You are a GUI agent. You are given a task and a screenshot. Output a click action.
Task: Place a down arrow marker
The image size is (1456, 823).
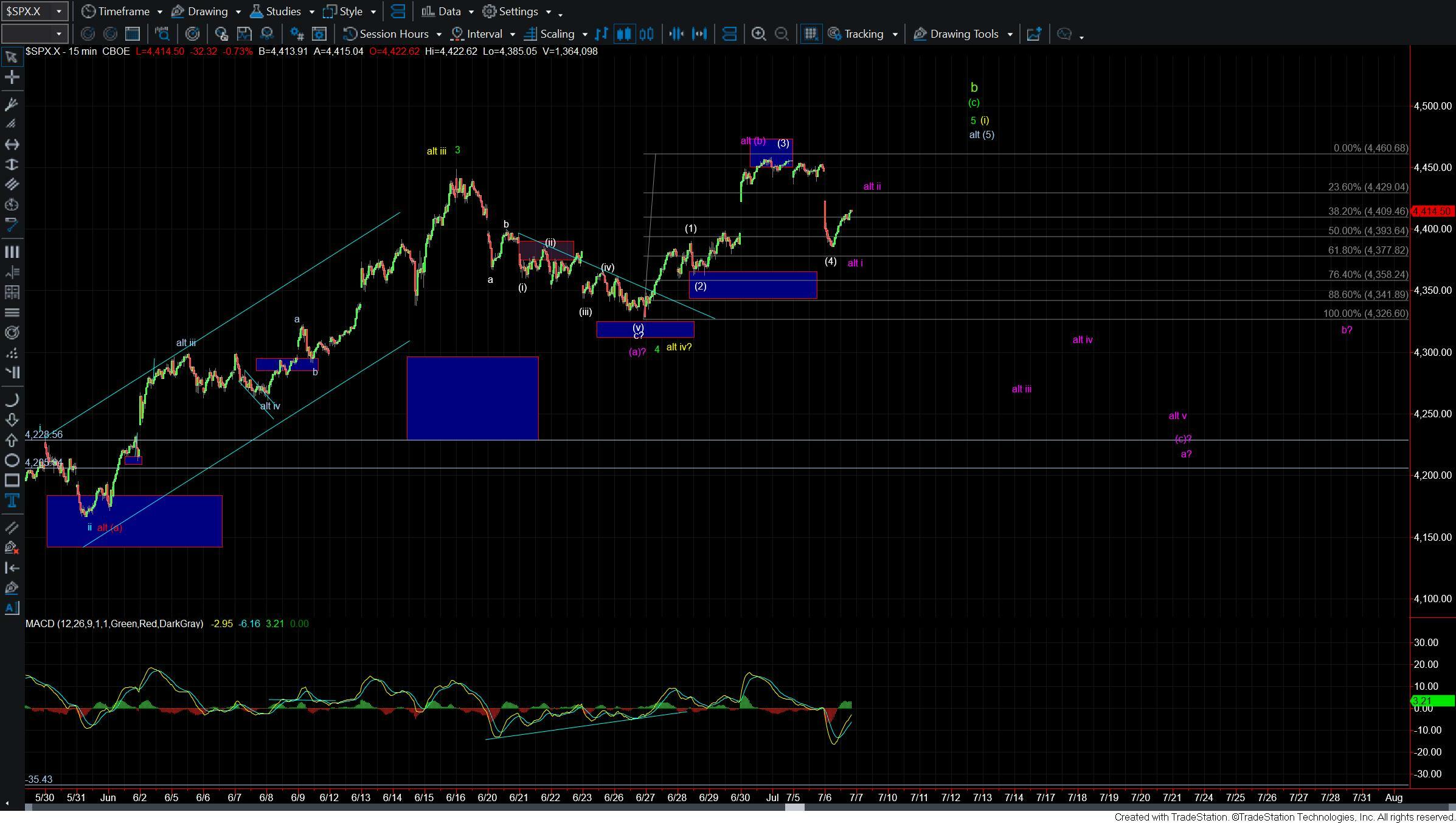click(x=12, y=420)
